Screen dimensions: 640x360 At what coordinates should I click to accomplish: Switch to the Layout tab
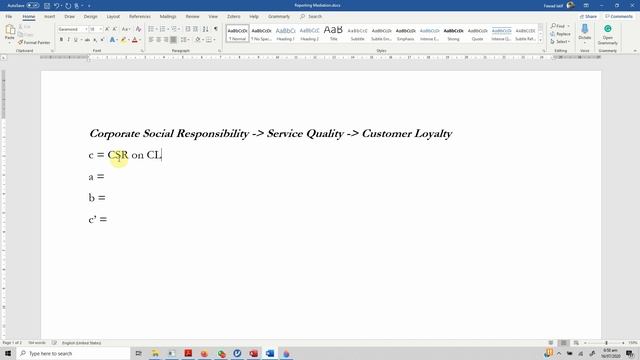click(x=113, y=17)
